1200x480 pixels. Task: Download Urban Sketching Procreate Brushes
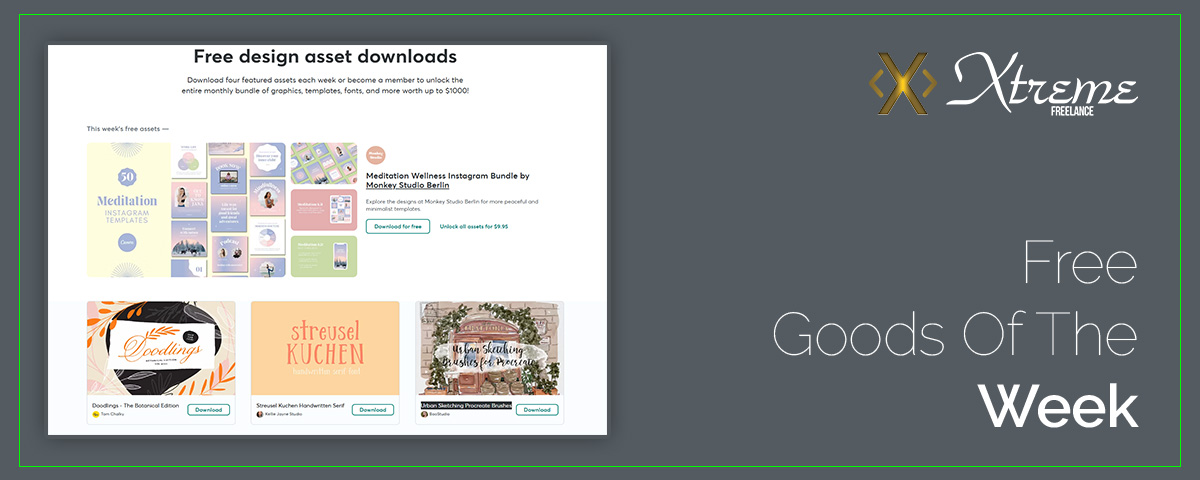pos(537,410)
